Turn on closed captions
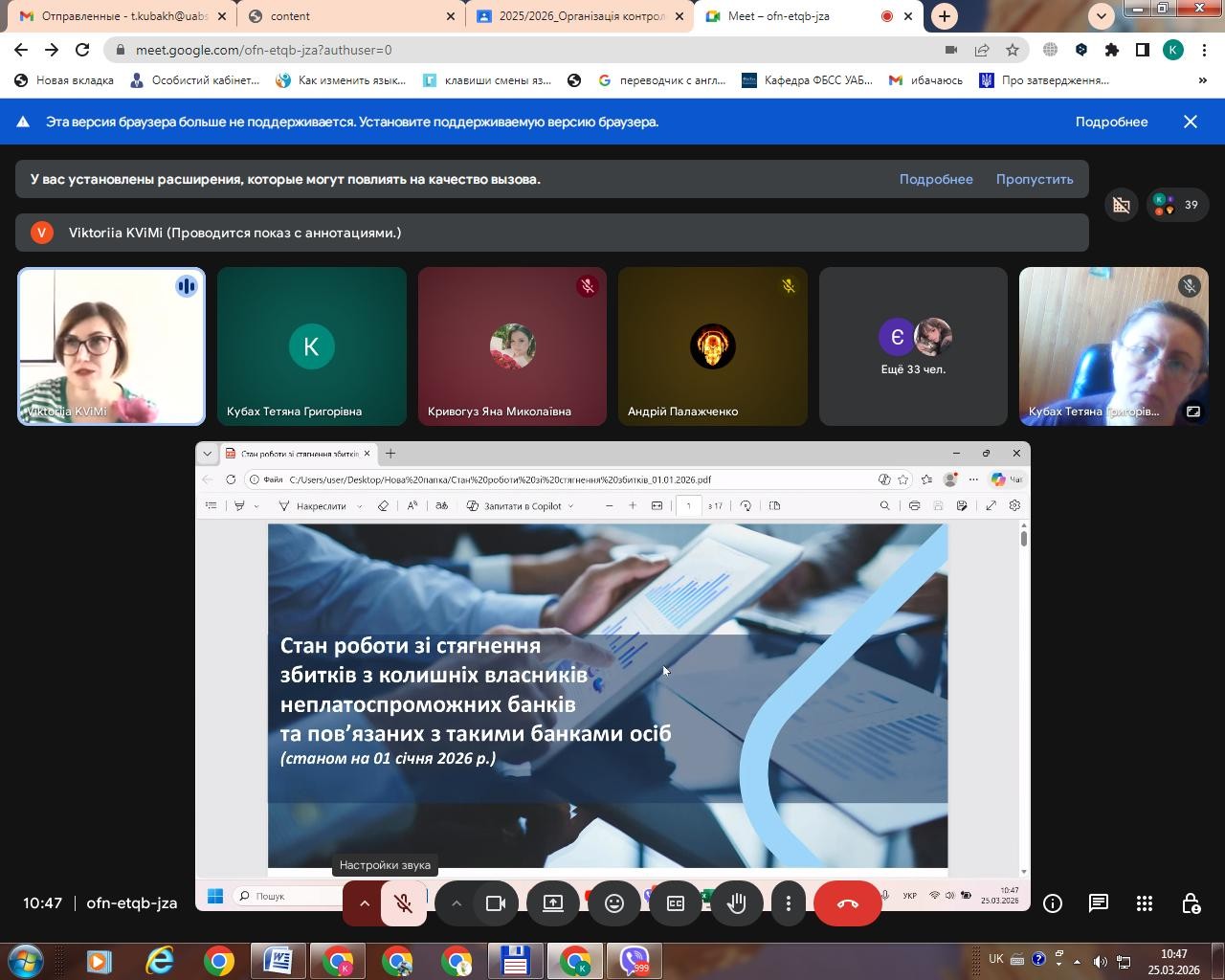The height and width of the screenshot is (980, 1225). tap(676, 903)
